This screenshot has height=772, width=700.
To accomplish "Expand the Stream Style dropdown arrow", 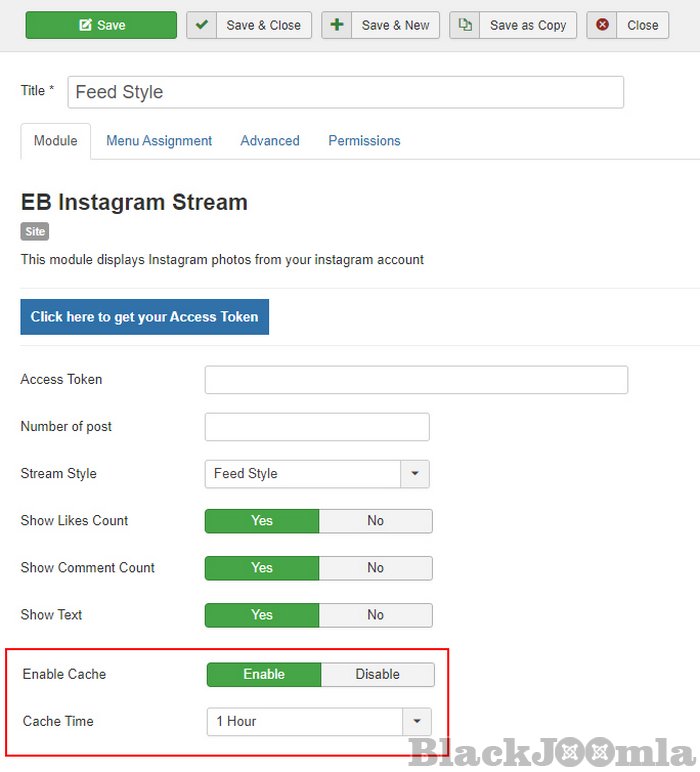I will (x=415, y=474).
